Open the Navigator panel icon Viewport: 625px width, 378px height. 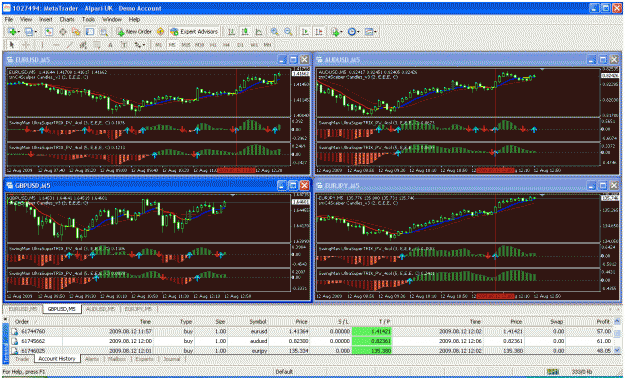76,32
